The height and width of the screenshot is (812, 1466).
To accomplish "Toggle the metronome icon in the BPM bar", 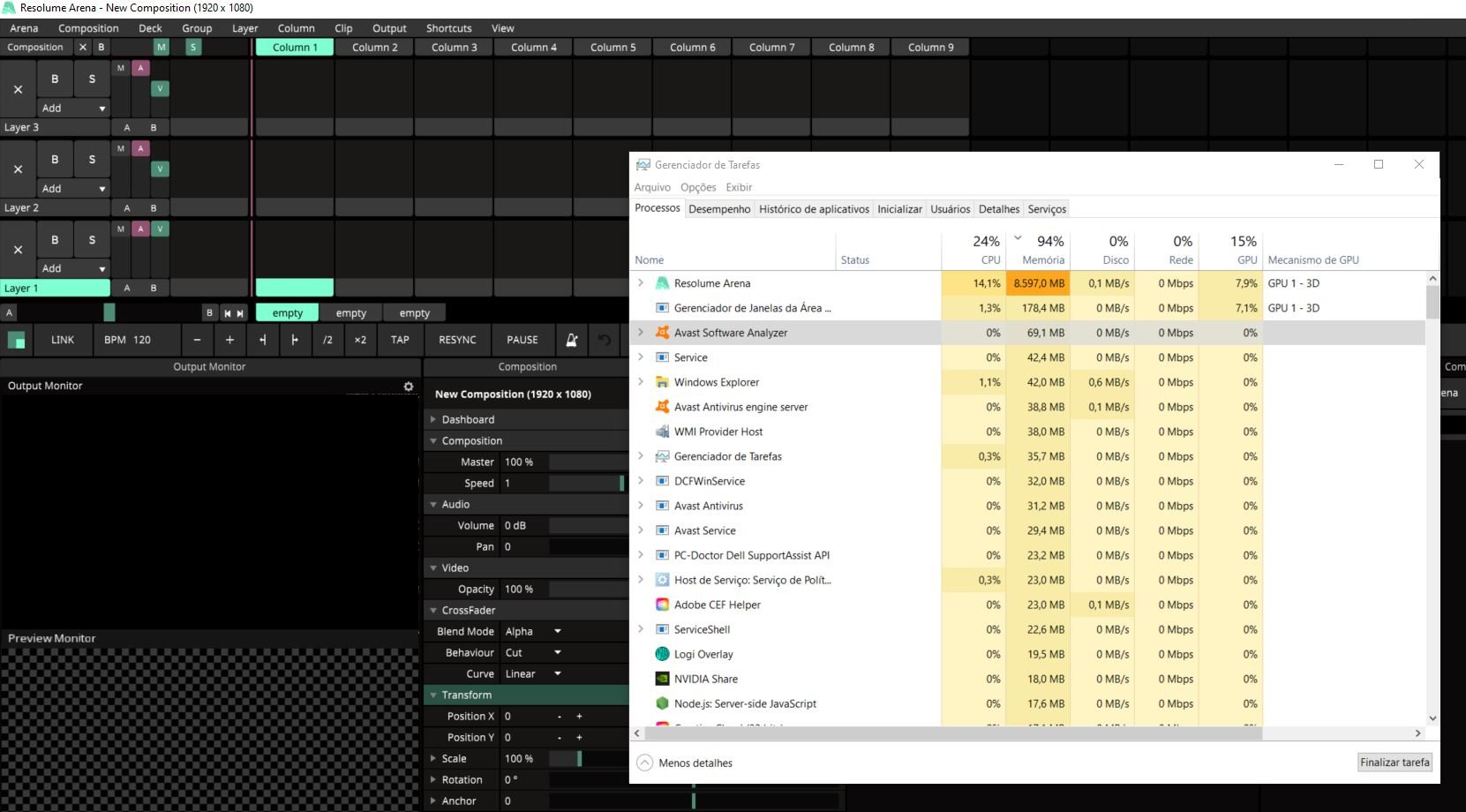I will coord(571,340).
